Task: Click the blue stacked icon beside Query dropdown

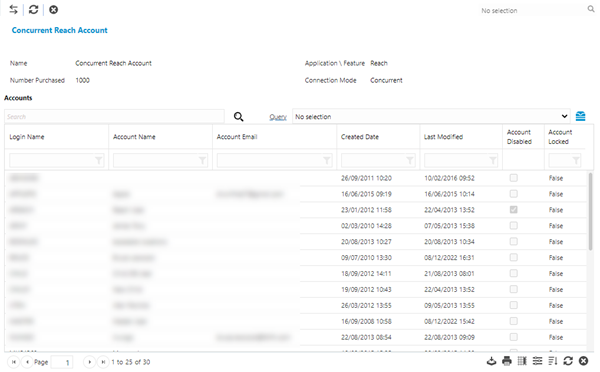Action: click(x=580, y=116)
